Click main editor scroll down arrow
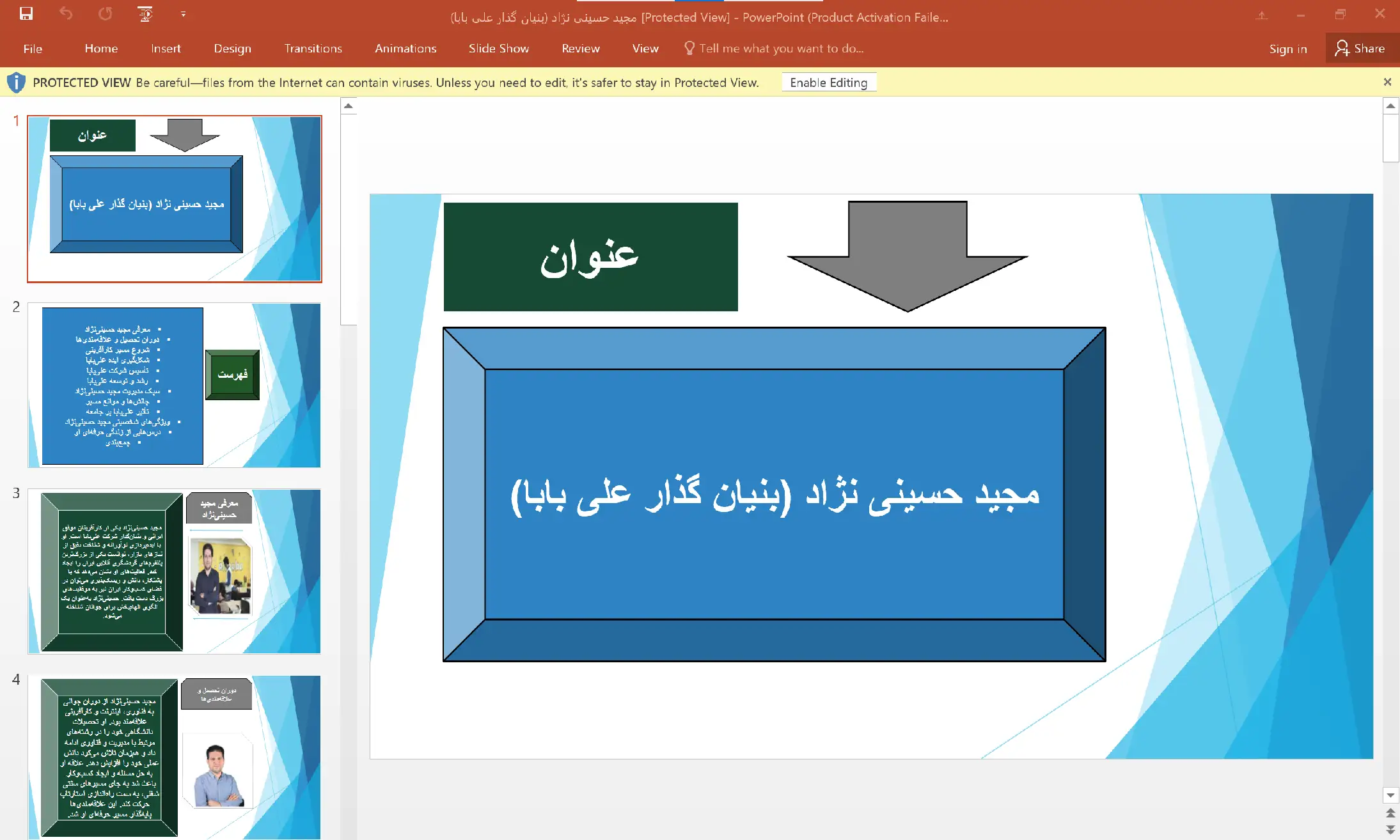This screenshot has height=840, width=1400. 1390,795
